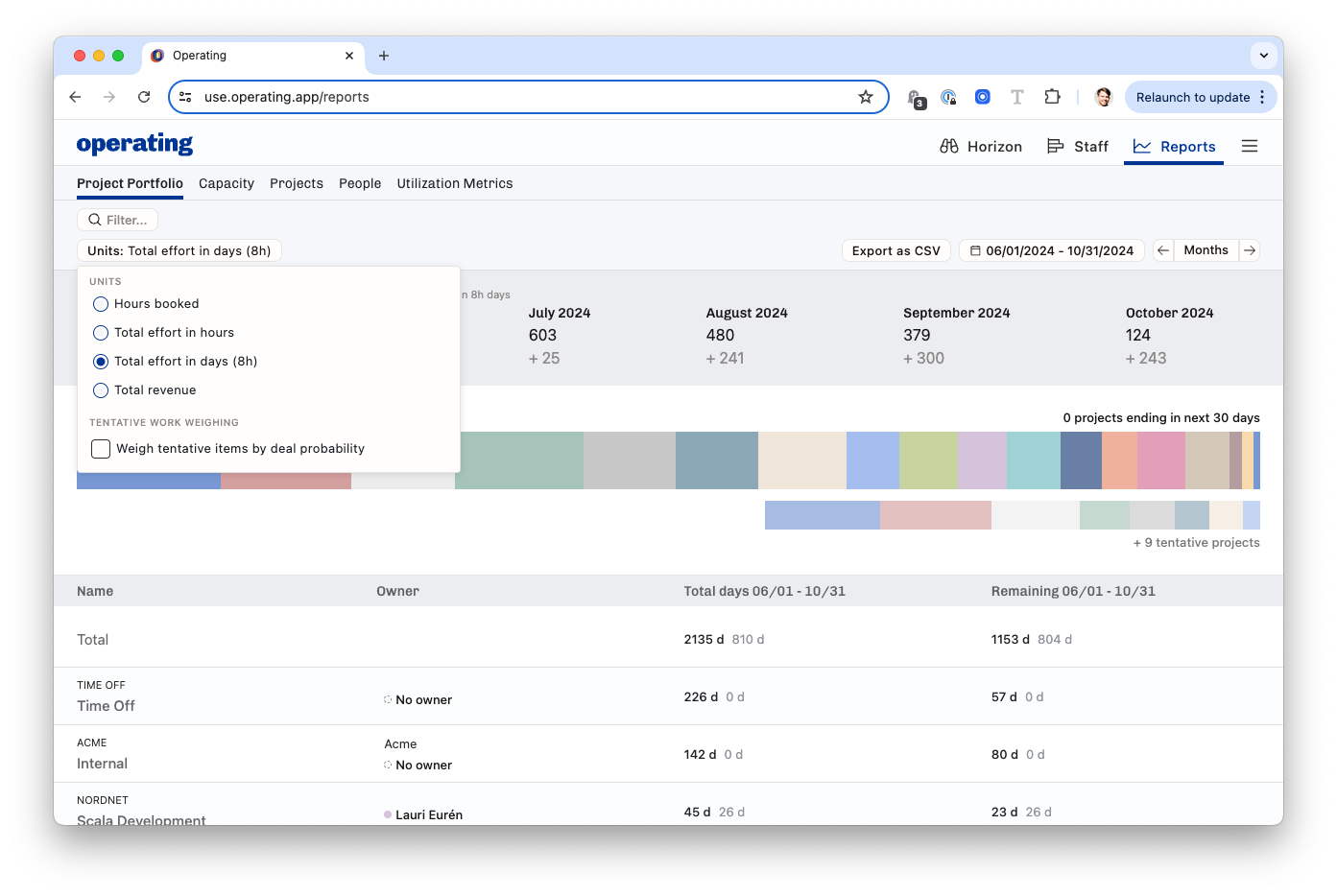This screenshot has height=896, width=1337.
Task: Focus the Filter search field
Action: [118, 220]
